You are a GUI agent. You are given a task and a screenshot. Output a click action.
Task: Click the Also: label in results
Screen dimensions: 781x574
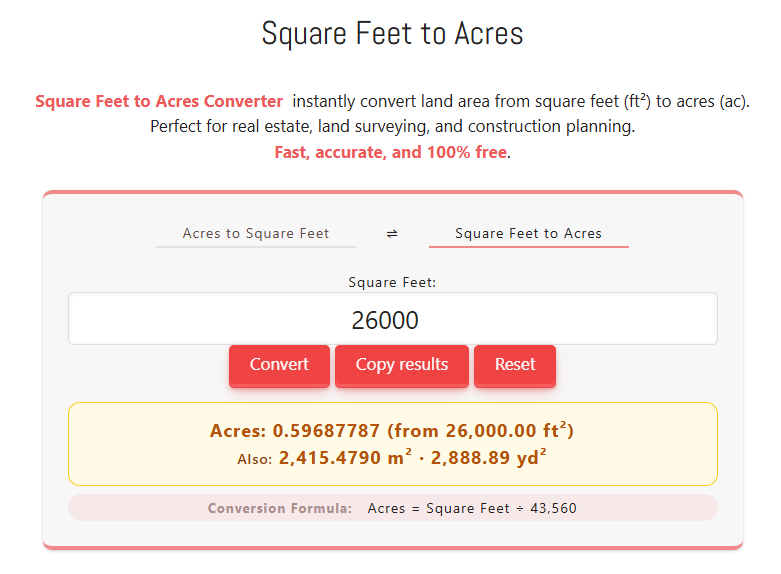click(254, 459)
